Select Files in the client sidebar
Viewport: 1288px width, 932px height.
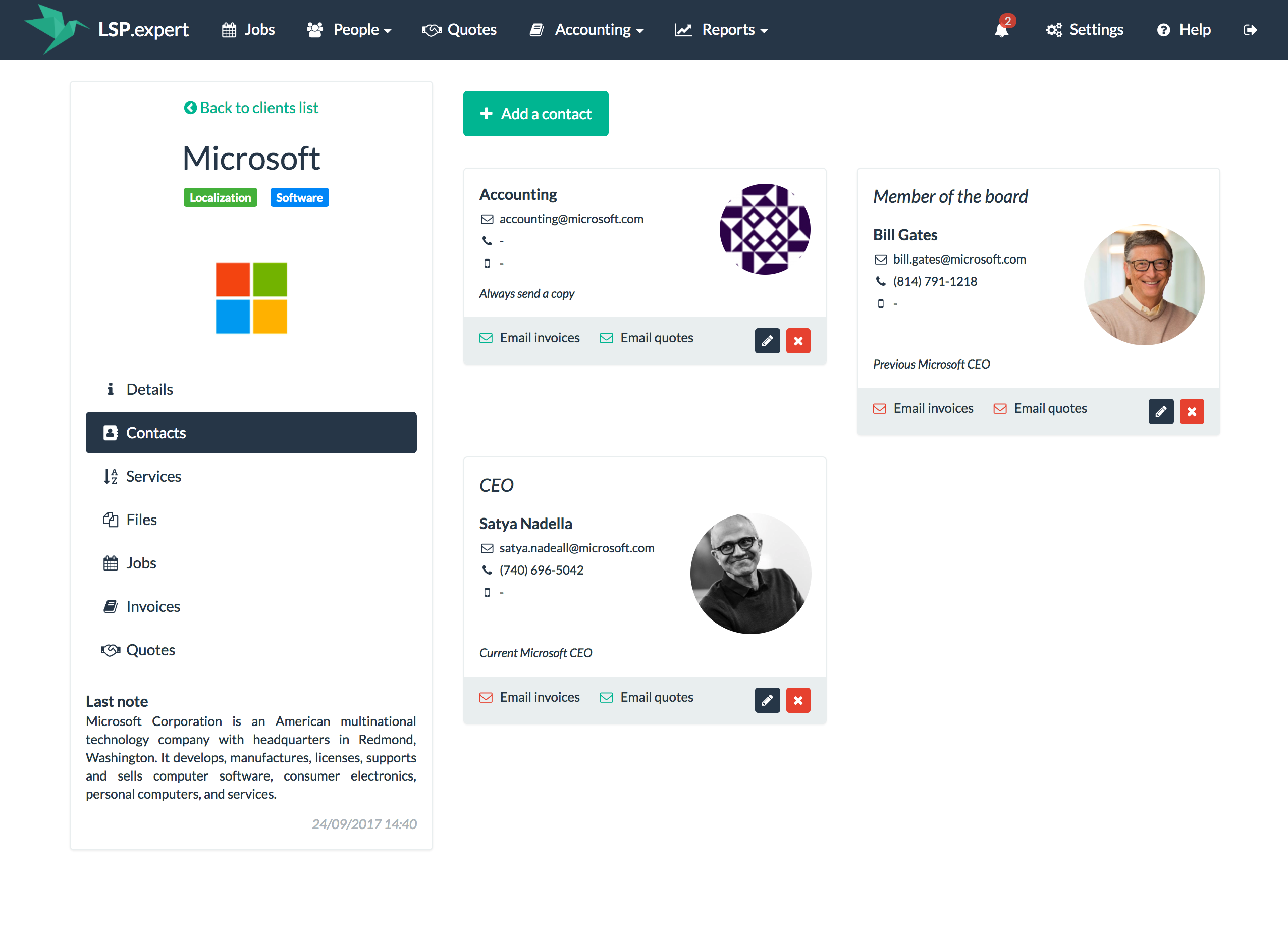251,520
